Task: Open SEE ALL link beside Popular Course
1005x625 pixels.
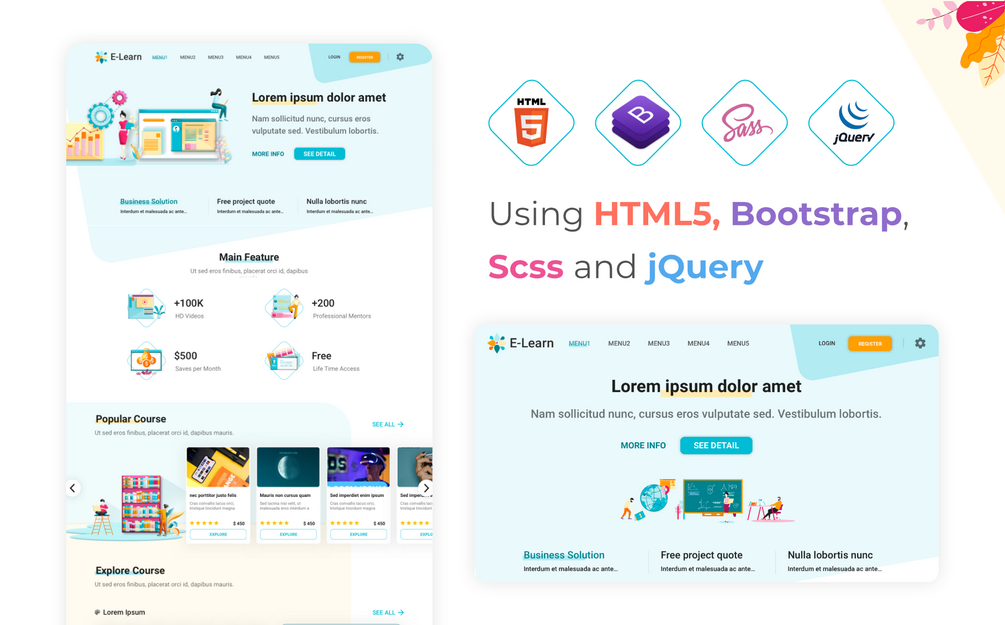Action: (388, 424)
